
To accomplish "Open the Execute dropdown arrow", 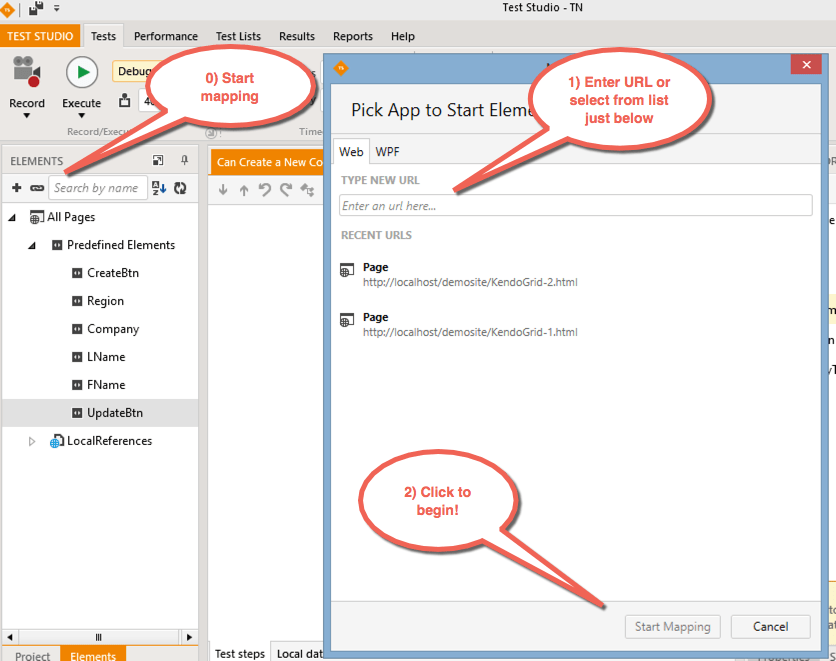I will [x=82, y=116].
